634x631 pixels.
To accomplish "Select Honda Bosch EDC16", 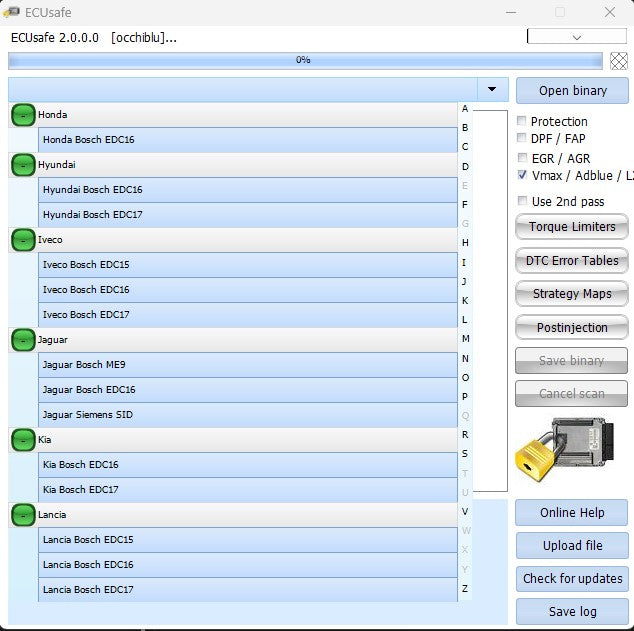I will click(248, 140).
